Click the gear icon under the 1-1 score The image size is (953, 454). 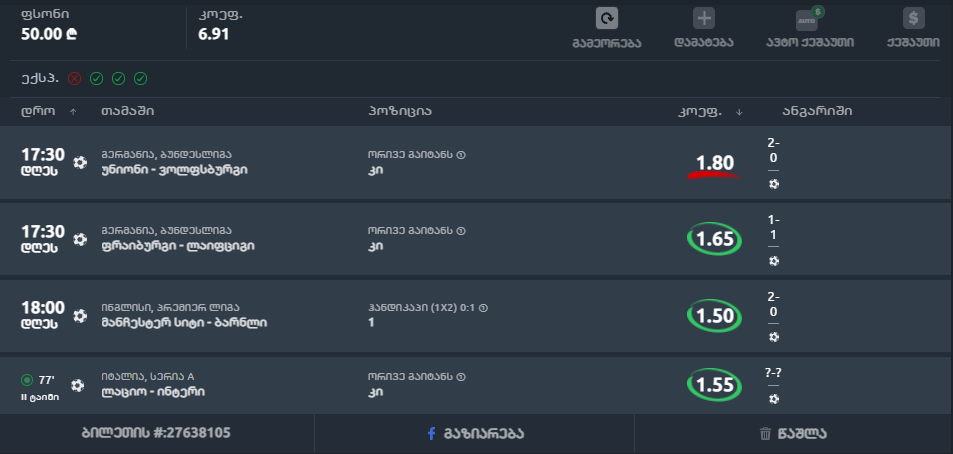[773, 261]
